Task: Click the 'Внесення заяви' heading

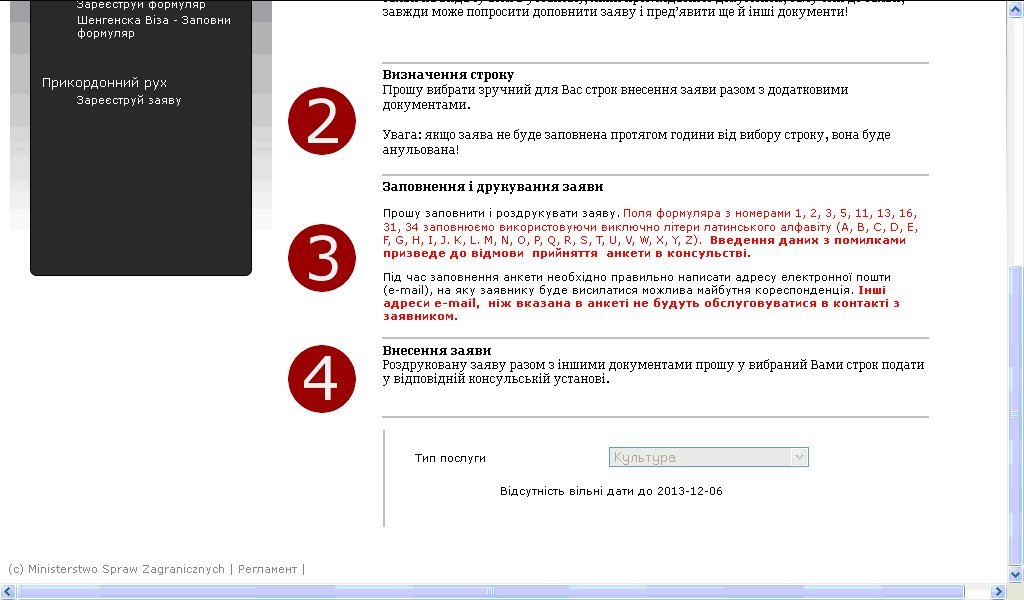Action: (437, 351)
